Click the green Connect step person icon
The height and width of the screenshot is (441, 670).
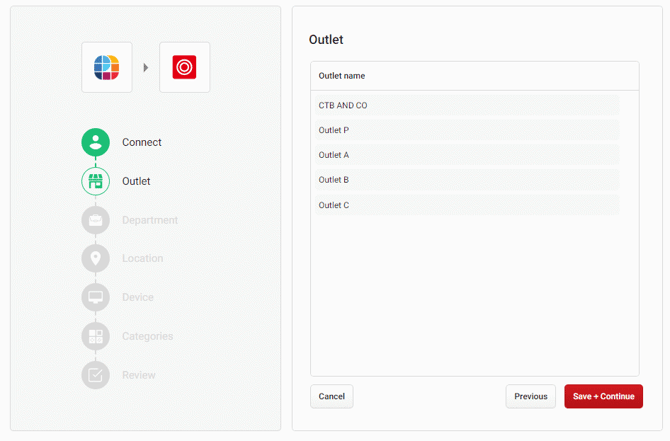tap(95, 142)
